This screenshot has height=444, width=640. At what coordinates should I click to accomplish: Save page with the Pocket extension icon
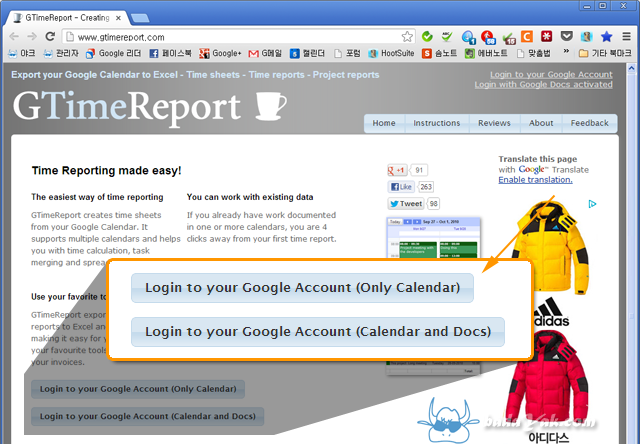(567, 37)
